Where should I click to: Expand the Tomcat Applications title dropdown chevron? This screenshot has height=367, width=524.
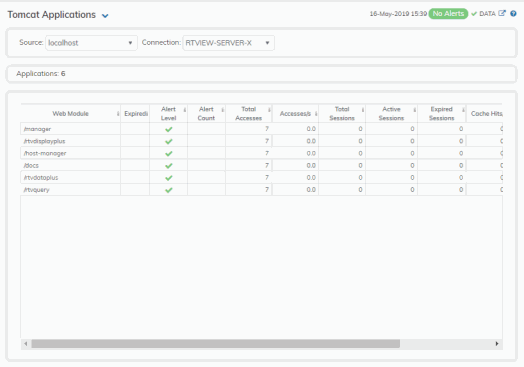[105, 16]
